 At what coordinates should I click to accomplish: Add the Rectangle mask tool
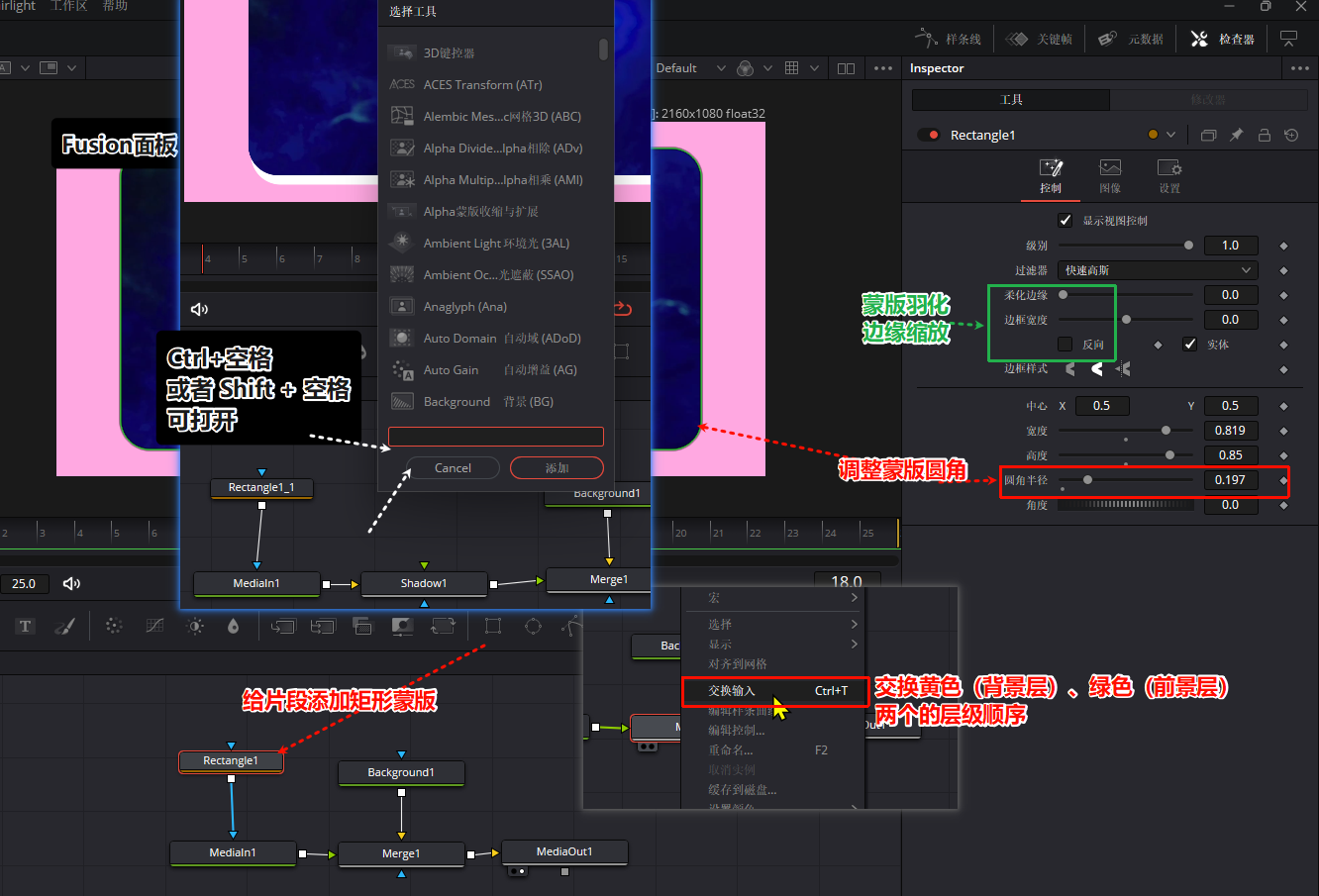(x=493, y=626)
